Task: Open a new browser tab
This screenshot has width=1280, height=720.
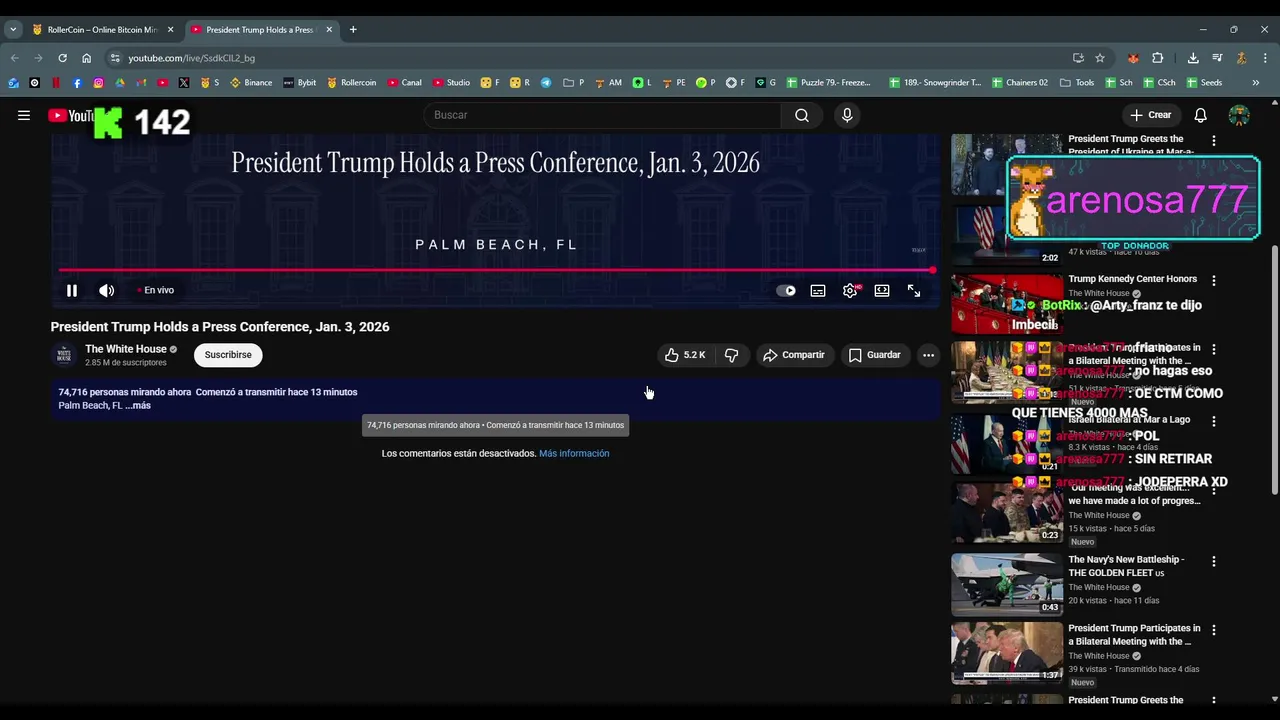Action: 353,30
